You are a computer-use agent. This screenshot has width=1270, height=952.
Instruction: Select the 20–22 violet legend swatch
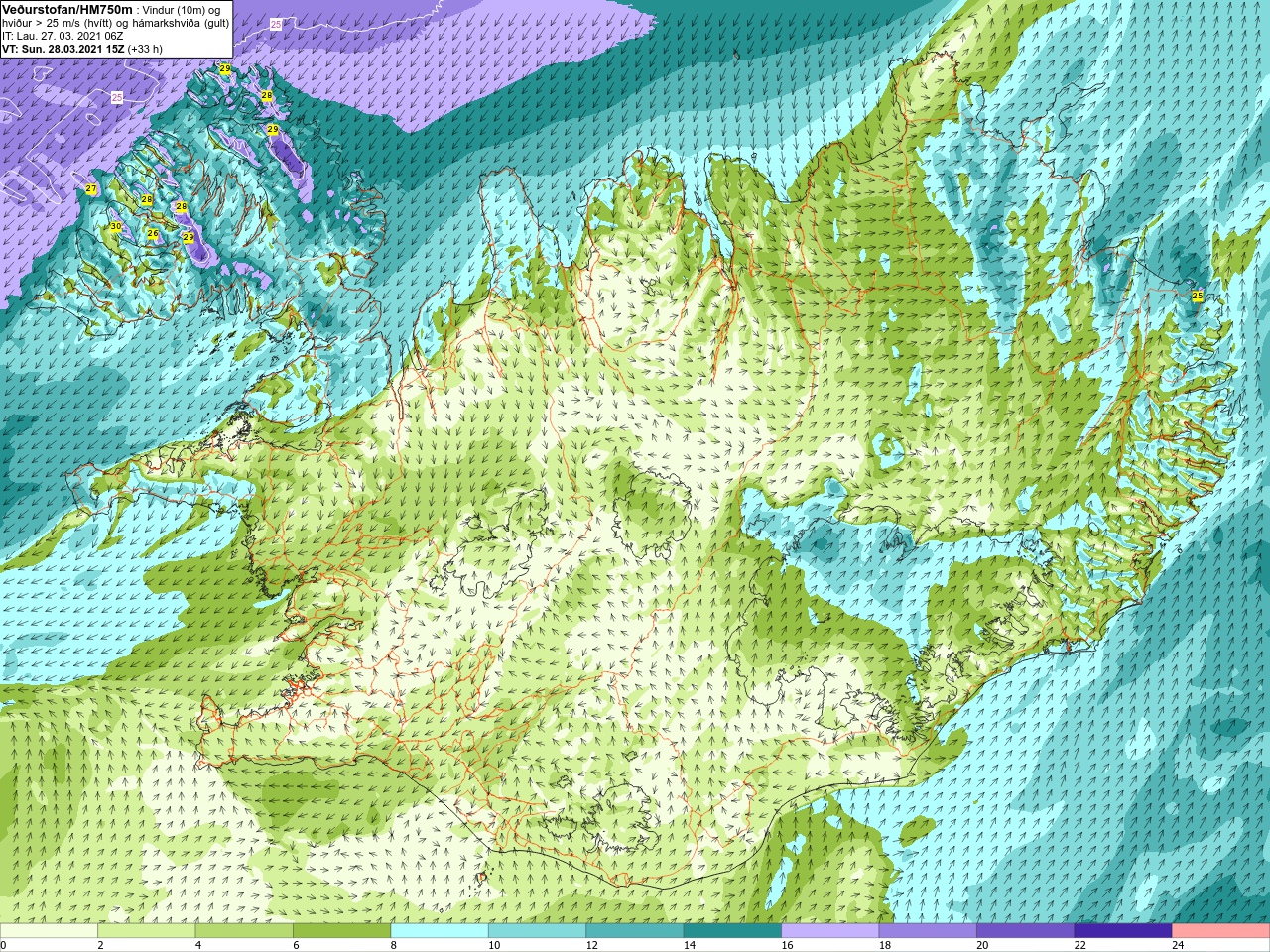(x=1026, y=931)
